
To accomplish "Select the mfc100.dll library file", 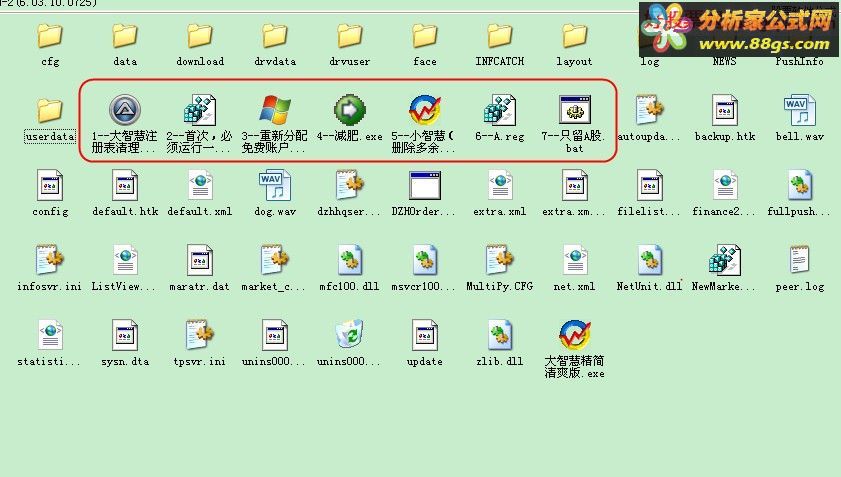I will point(350,260).
